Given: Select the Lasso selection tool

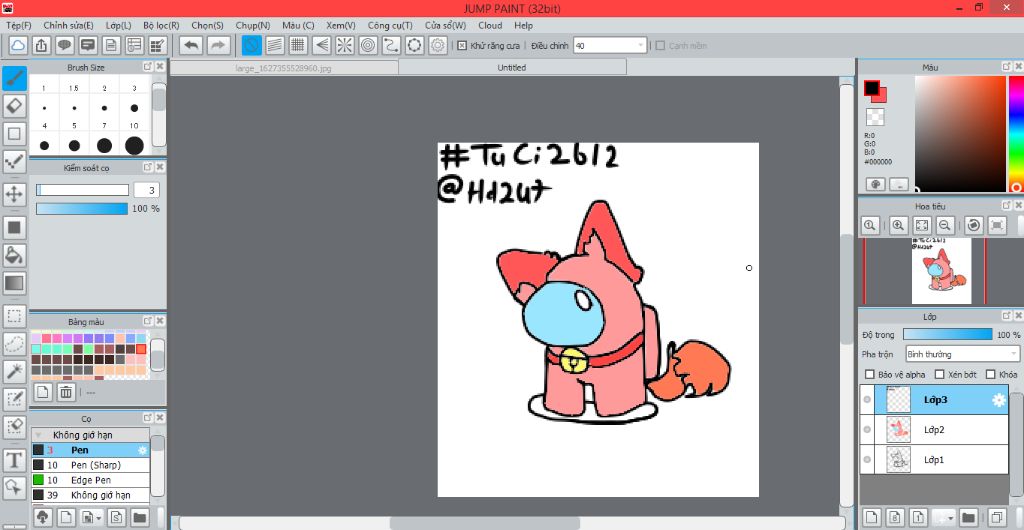Looking at the screenshot, I should point(14,344).
